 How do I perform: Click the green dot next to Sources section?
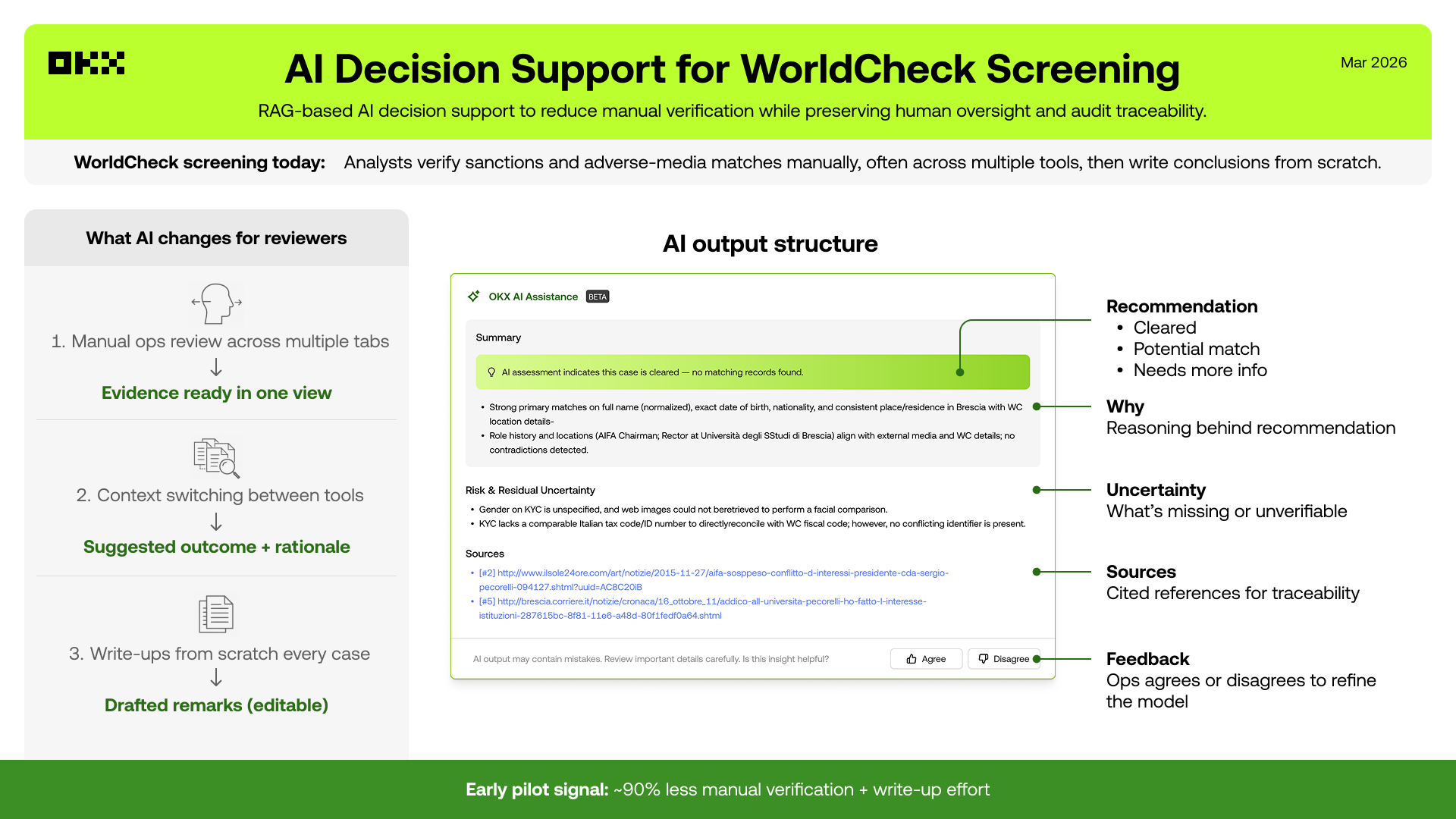pyautogui.click(x=1037, y=572)
